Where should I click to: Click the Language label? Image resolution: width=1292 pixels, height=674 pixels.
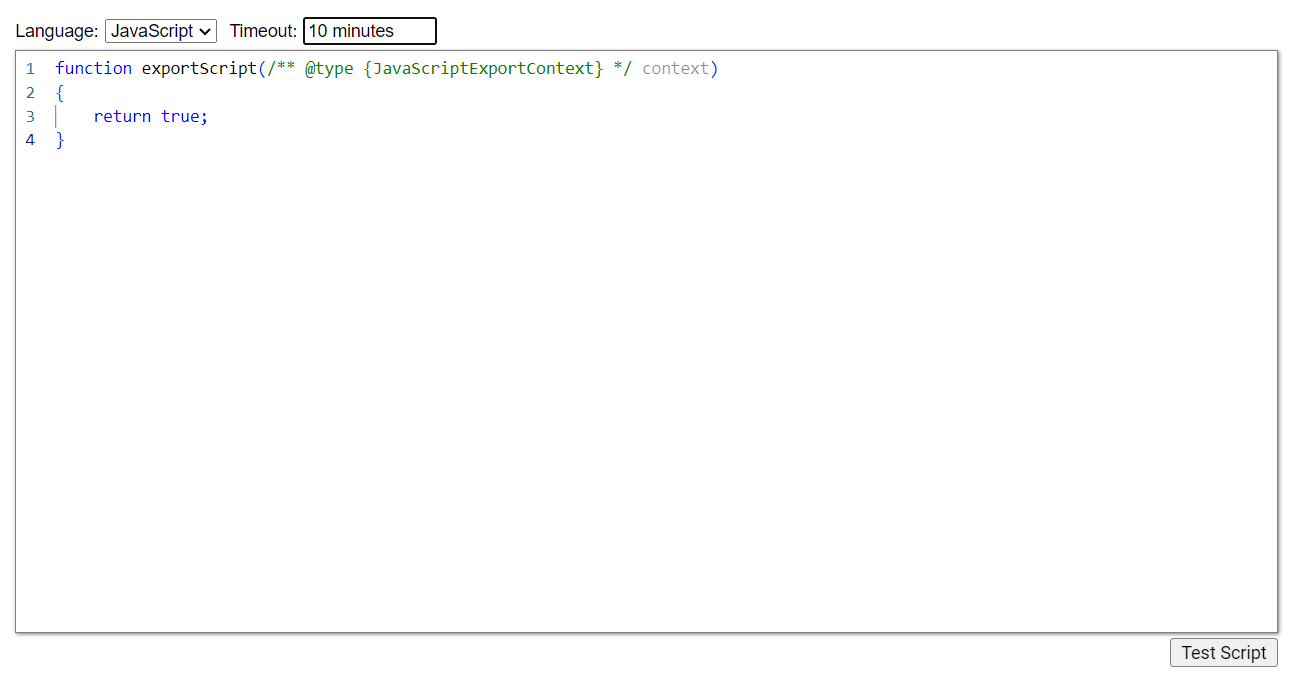56,31
